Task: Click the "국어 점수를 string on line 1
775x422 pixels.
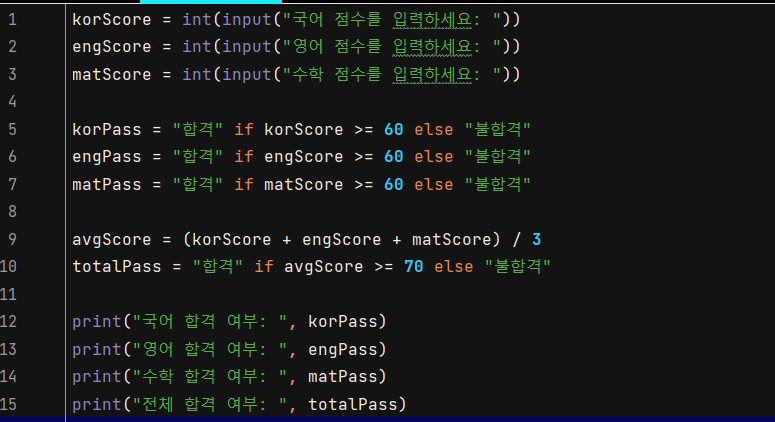Action: (x=332, y=20)
